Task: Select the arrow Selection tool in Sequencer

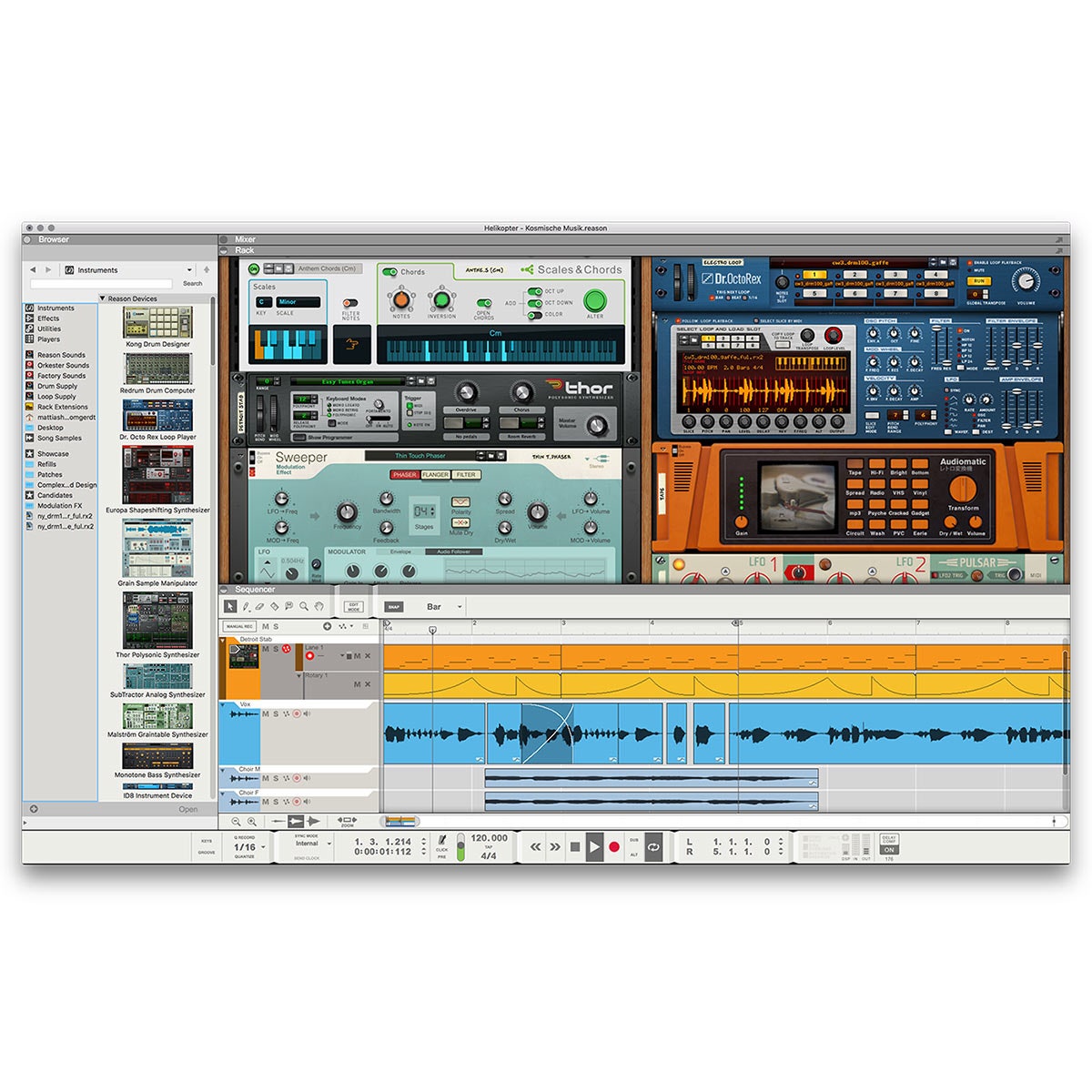Action: [x=230, y=606]
